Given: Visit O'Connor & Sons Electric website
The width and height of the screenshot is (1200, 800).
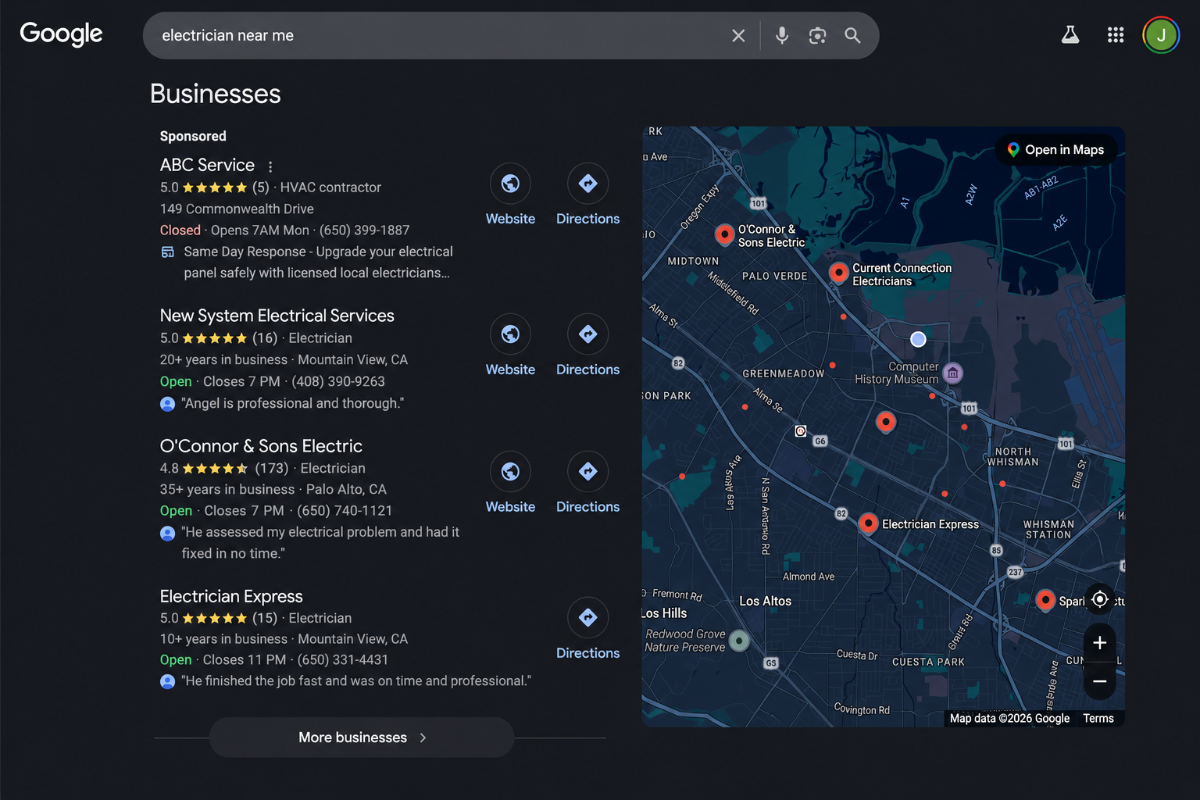Looking at the screenshot, I should (x=510, y=484).
